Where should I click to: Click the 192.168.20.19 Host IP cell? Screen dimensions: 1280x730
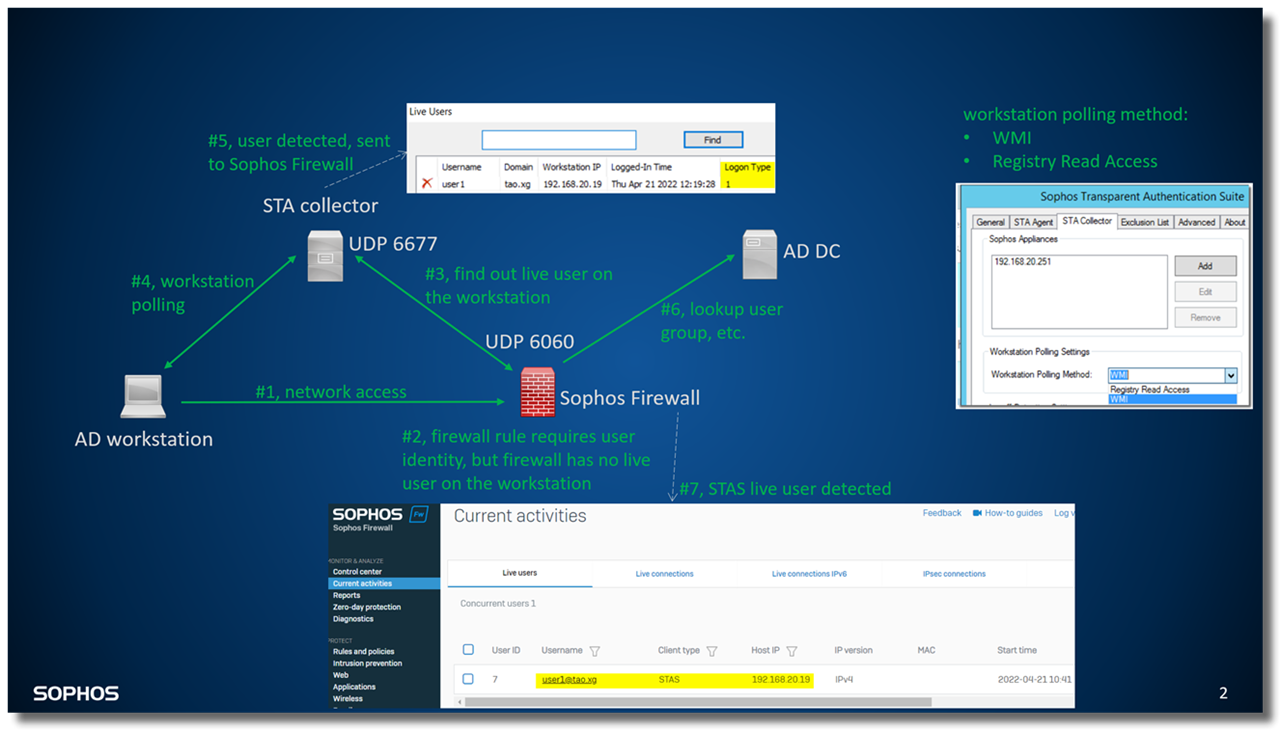(781, 679)
